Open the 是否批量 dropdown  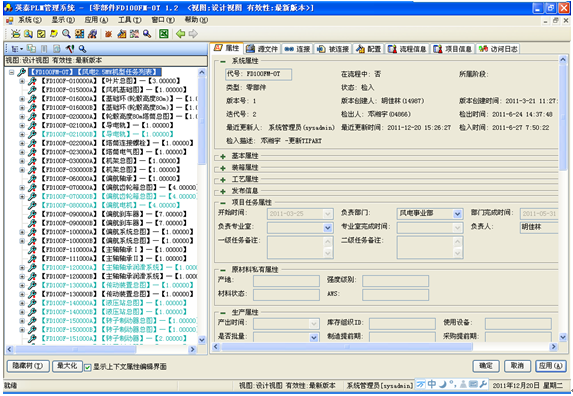pos(314,338)
